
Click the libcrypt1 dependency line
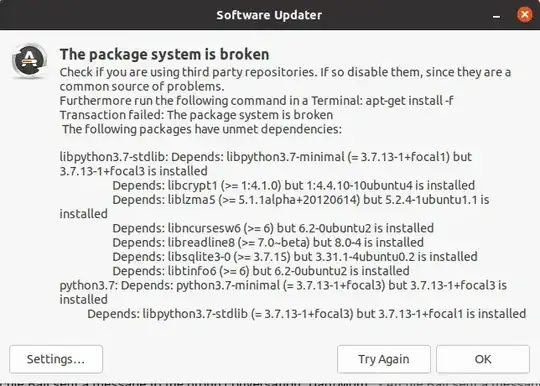pos(293,186)
